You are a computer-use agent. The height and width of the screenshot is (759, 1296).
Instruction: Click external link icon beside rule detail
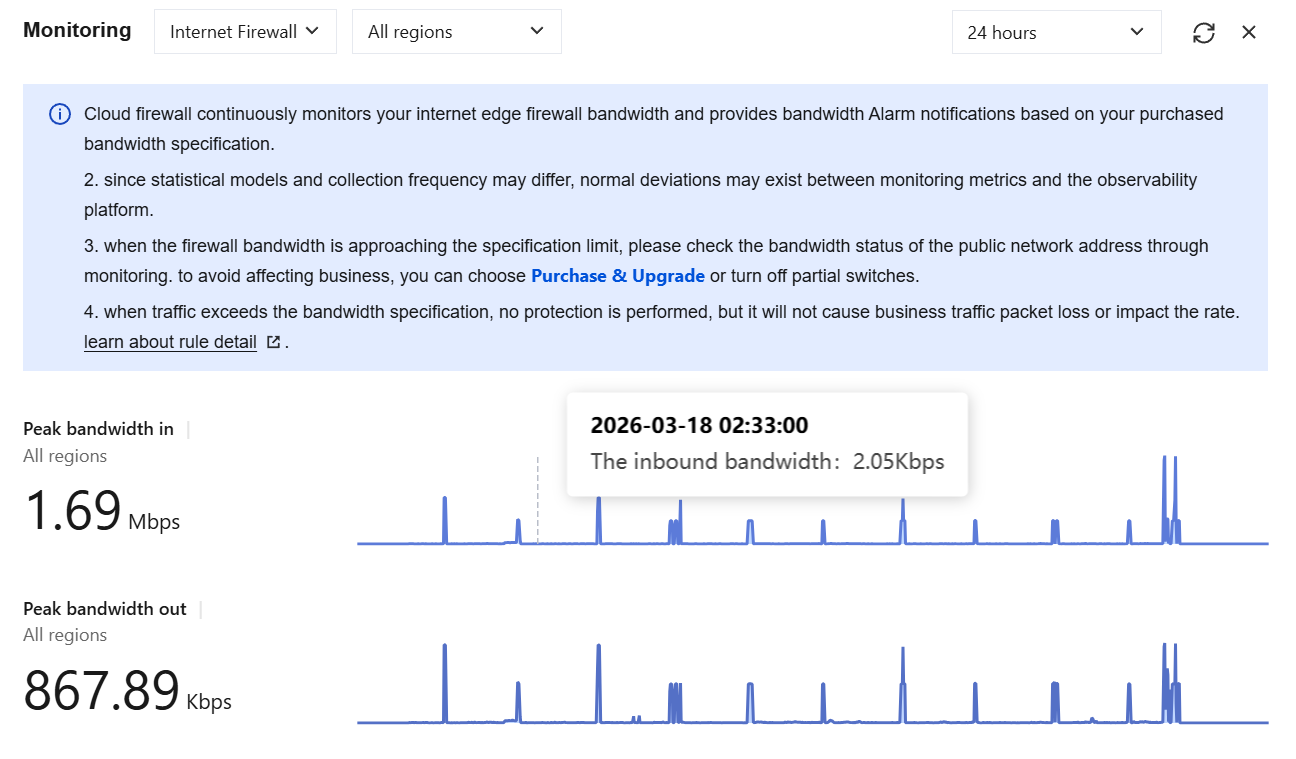tap(273, 342)
